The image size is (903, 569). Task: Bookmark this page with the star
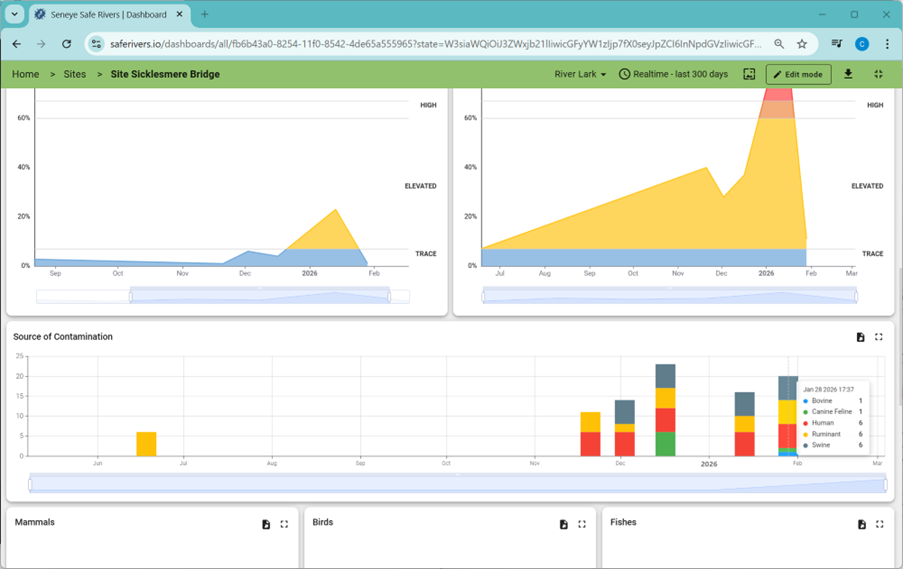(x=802, y=44)
